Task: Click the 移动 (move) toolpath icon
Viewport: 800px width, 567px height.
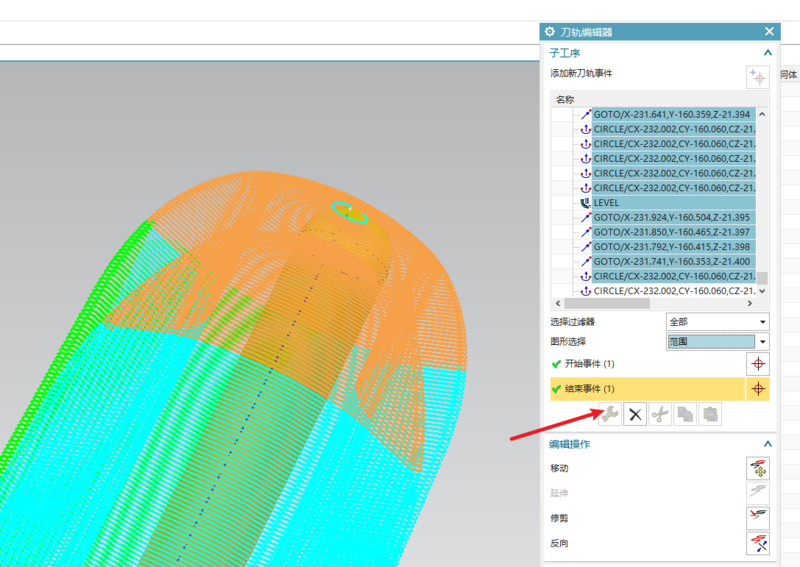Action: click(x=758, y=469)
